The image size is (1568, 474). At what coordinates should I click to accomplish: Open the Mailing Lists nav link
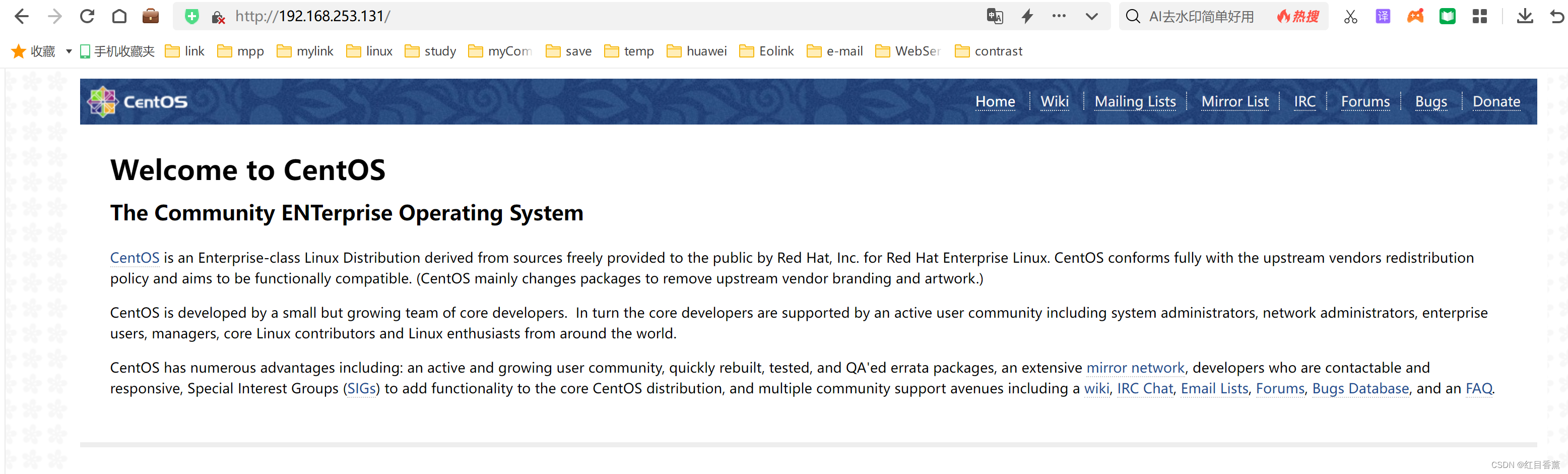(x=1135, y=102)
